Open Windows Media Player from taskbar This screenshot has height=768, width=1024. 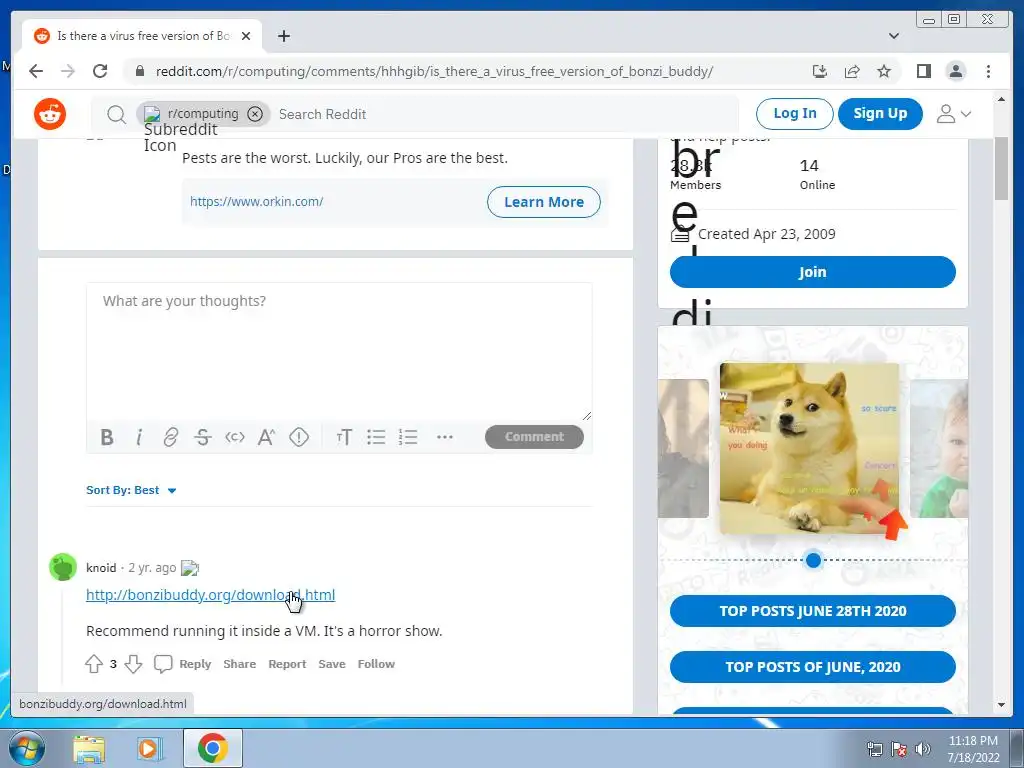(x=150, y=748)
